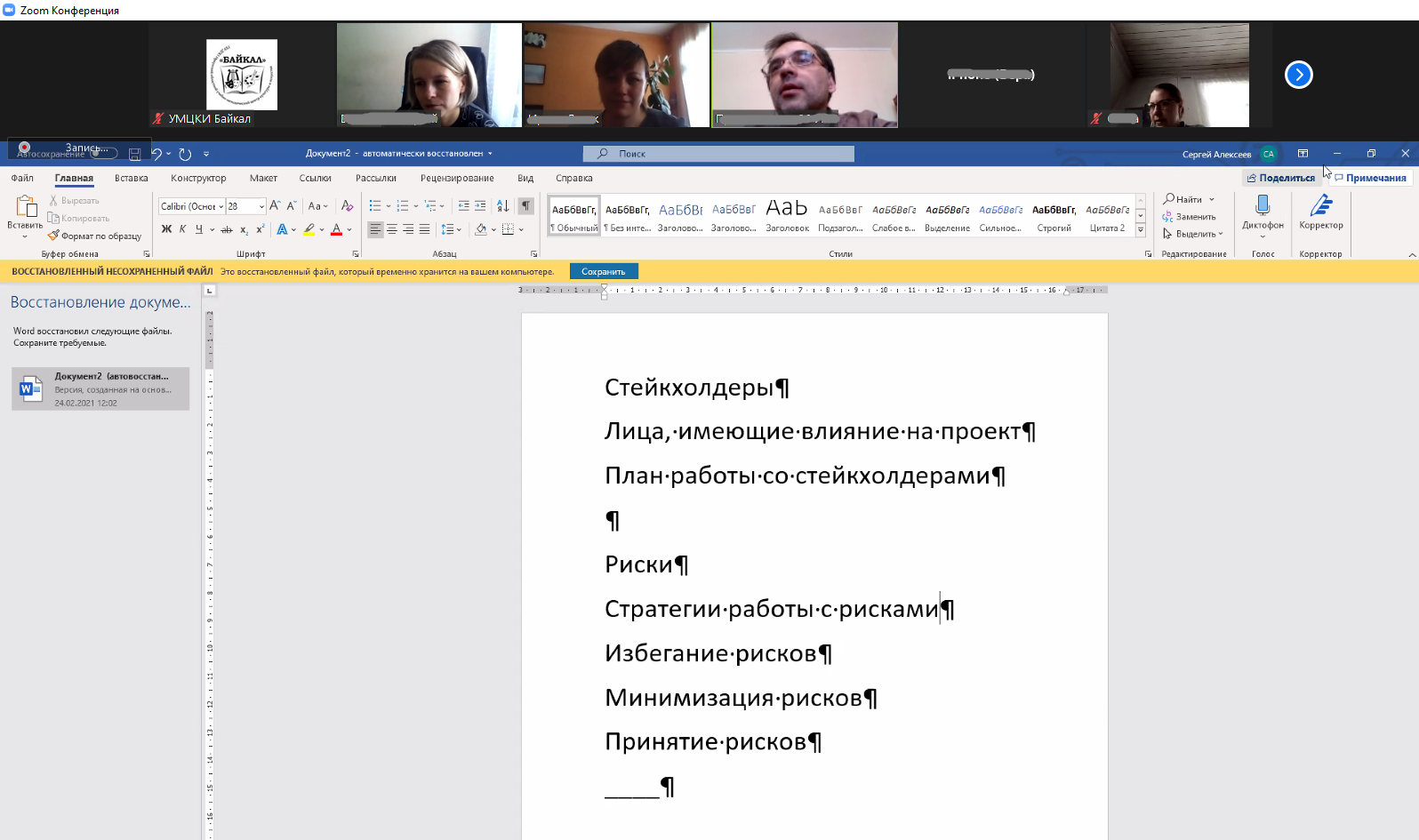Click the sort A-Z icon
This screenshot has width=1419, height=840.
point(502,206)
